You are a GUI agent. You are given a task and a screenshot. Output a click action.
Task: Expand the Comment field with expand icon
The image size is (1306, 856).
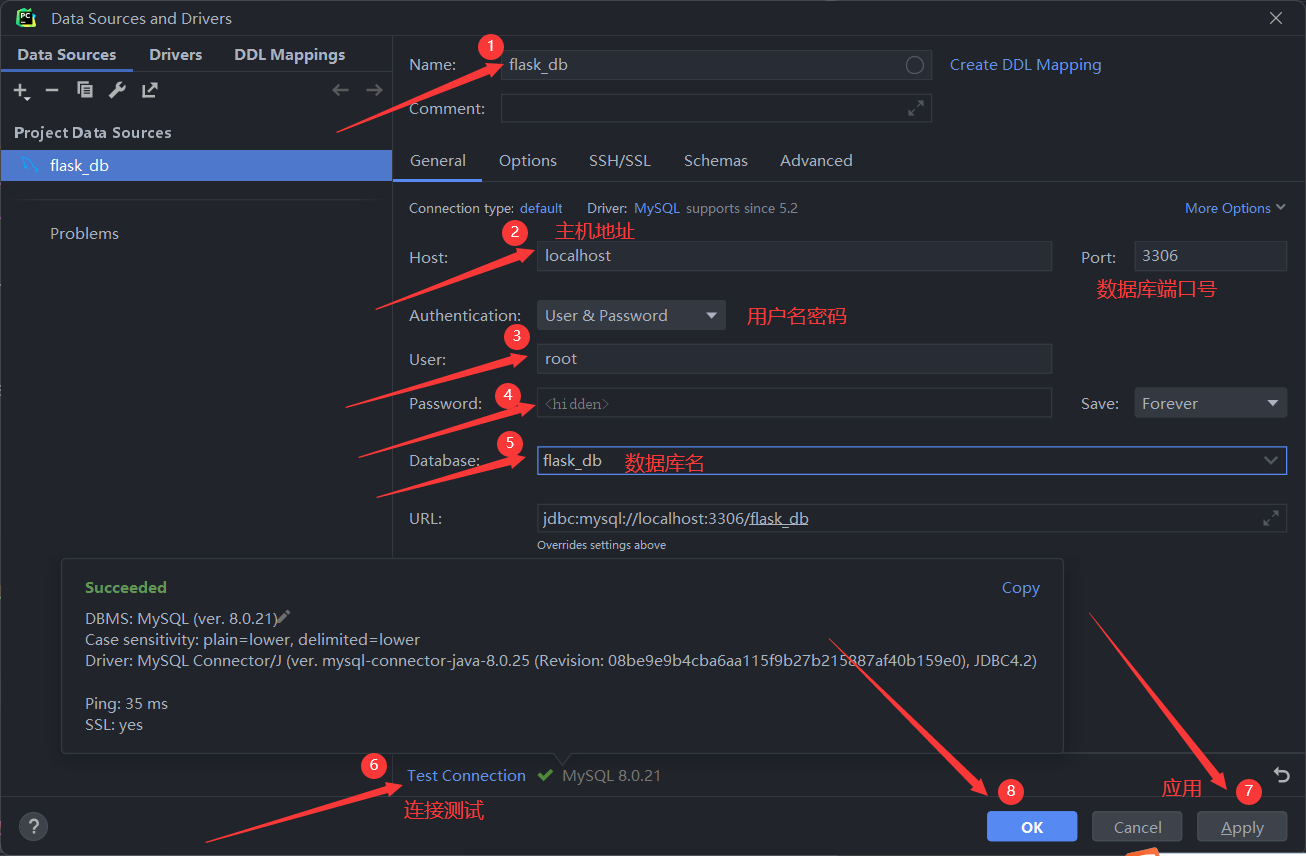coord(916,108)
